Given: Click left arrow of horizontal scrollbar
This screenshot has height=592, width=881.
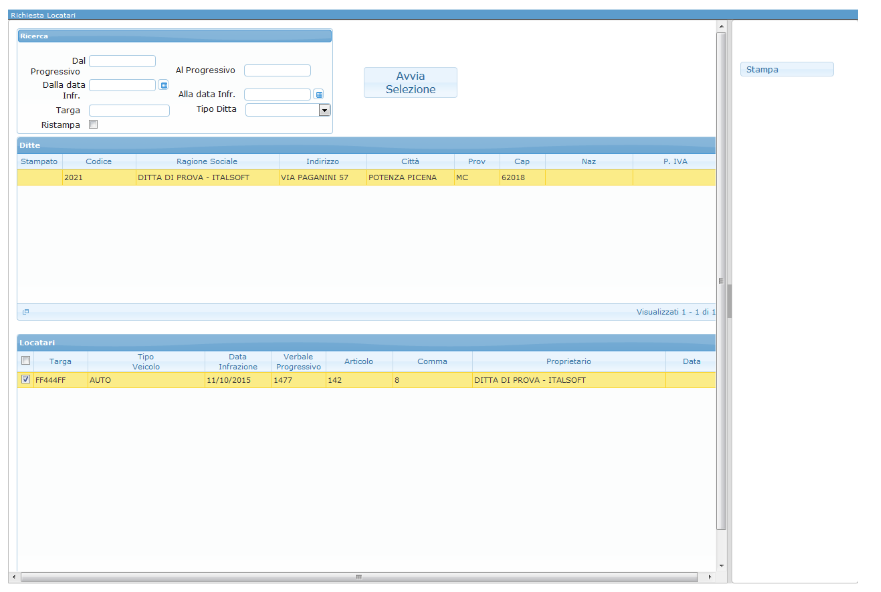Looking at the screenshot, I should pyautogui.click(x=13, y=577).
